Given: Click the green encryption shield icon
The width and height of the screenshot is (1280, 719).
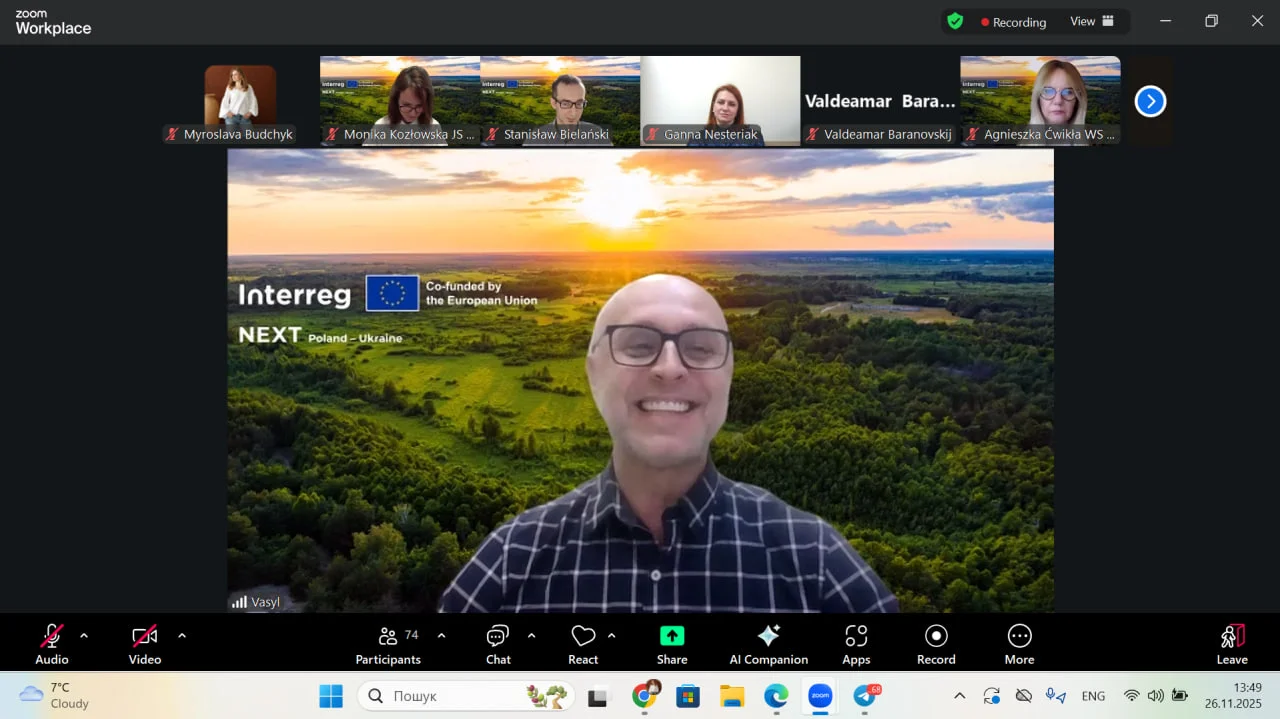Looking at the screenshot, I should tap(955, 21).
